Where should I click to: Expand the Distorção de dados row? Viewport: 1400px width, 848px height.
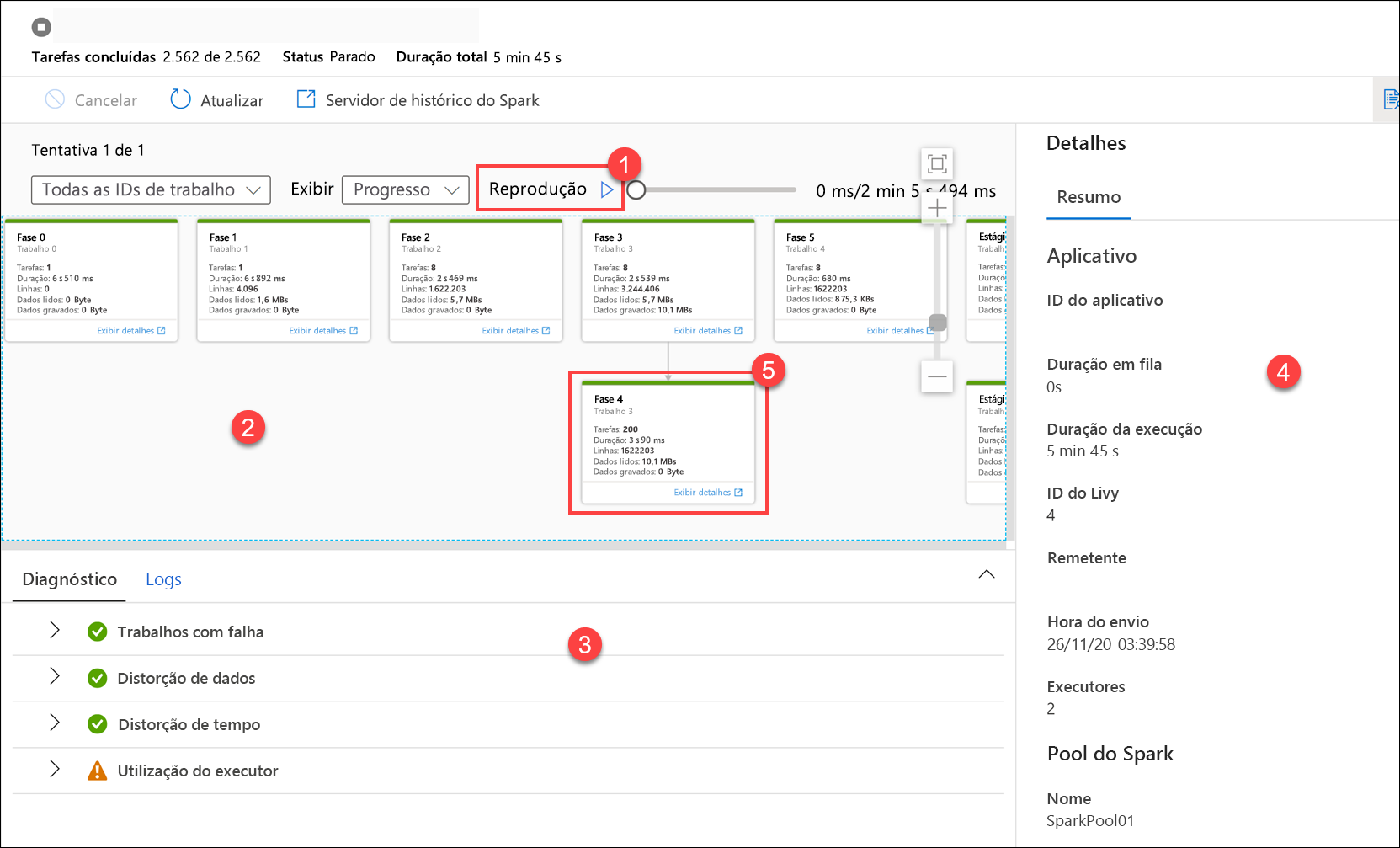[x=55, y=676]
